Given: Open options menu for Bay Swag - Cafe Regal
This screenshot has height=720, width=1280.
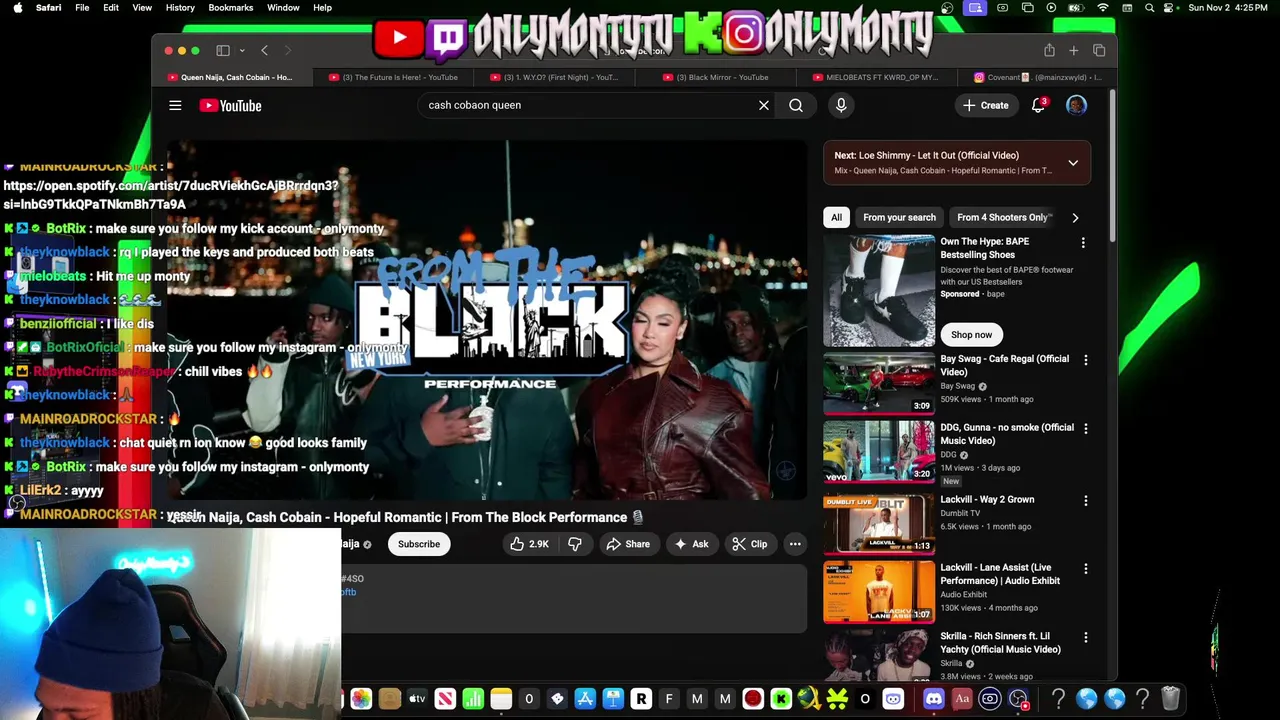Looking at the screenshot, I should pos(1085,360).
